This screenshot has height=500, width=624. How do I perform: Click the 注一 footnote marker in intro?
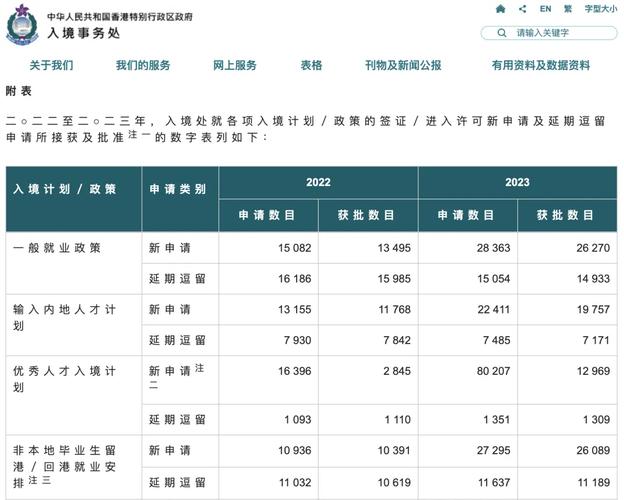pos(139,135)
